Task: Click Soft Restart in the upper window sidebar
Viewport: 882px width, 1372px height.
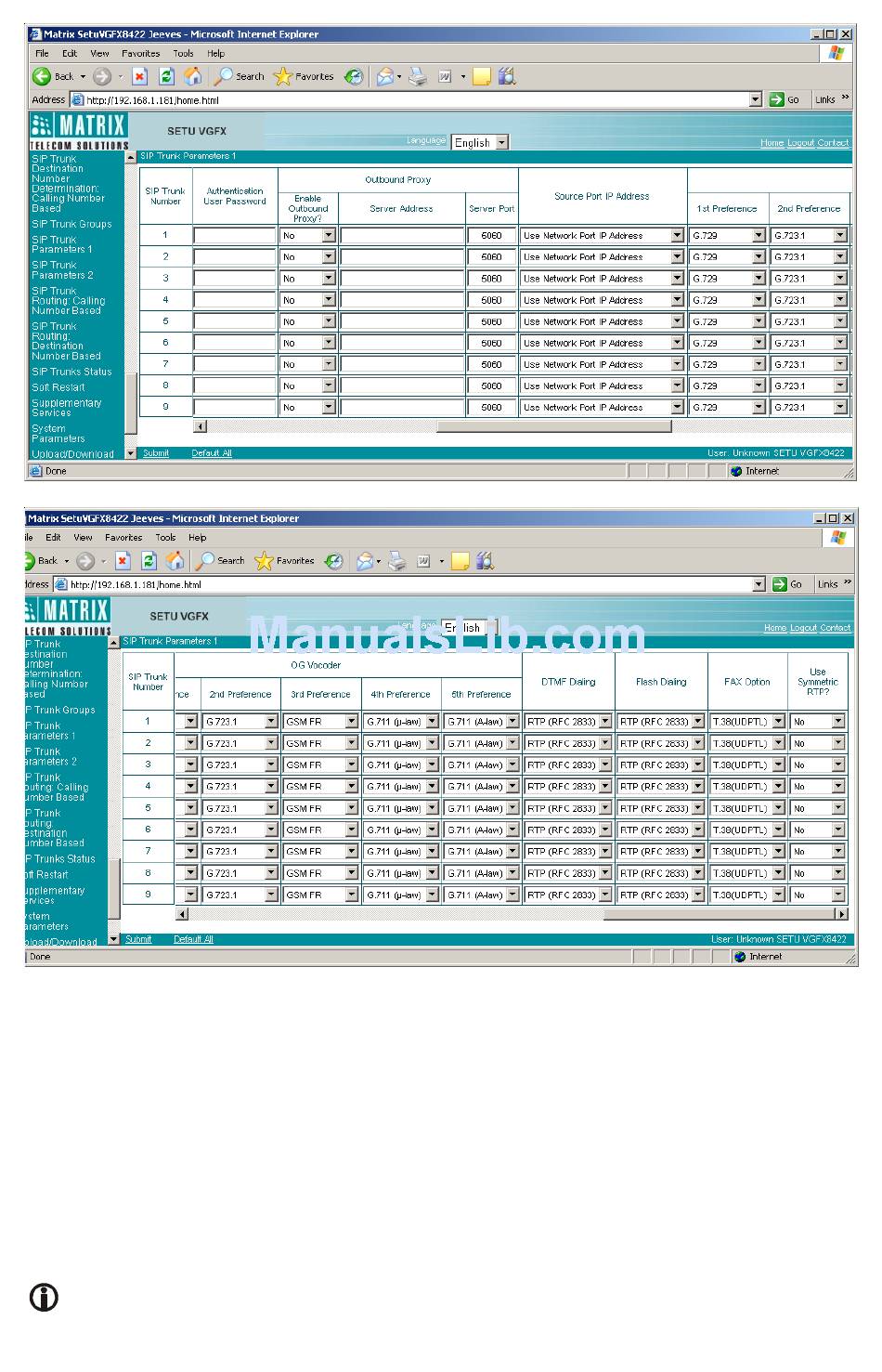Action: click(58, 387)
